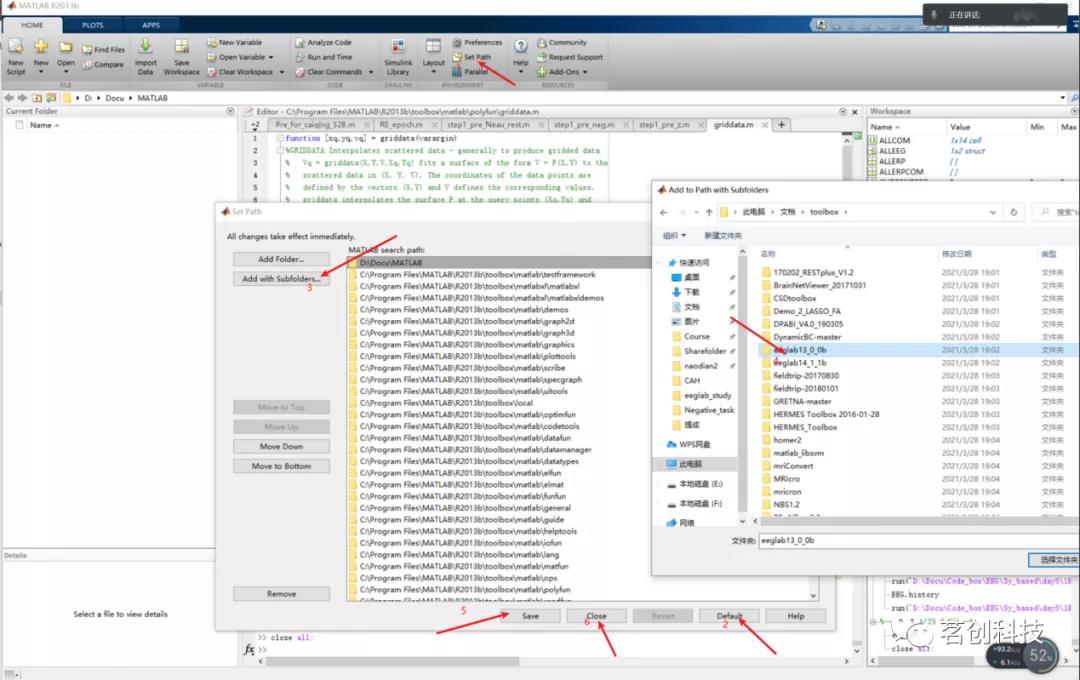The image size is (1080, 680).
Task: Open eeglab_study in sidebar
Action: click(x=707, y=395)
